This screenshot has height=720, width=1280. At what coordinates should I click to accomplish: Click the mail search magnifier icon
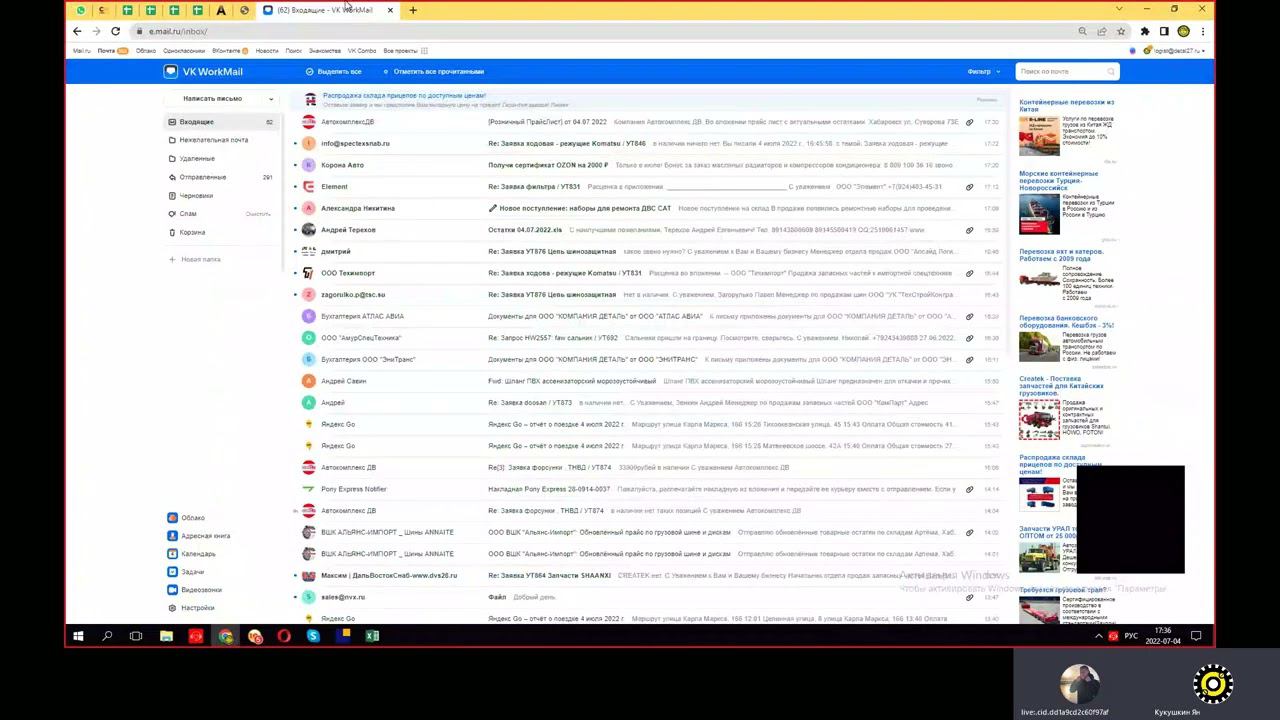1111,72
